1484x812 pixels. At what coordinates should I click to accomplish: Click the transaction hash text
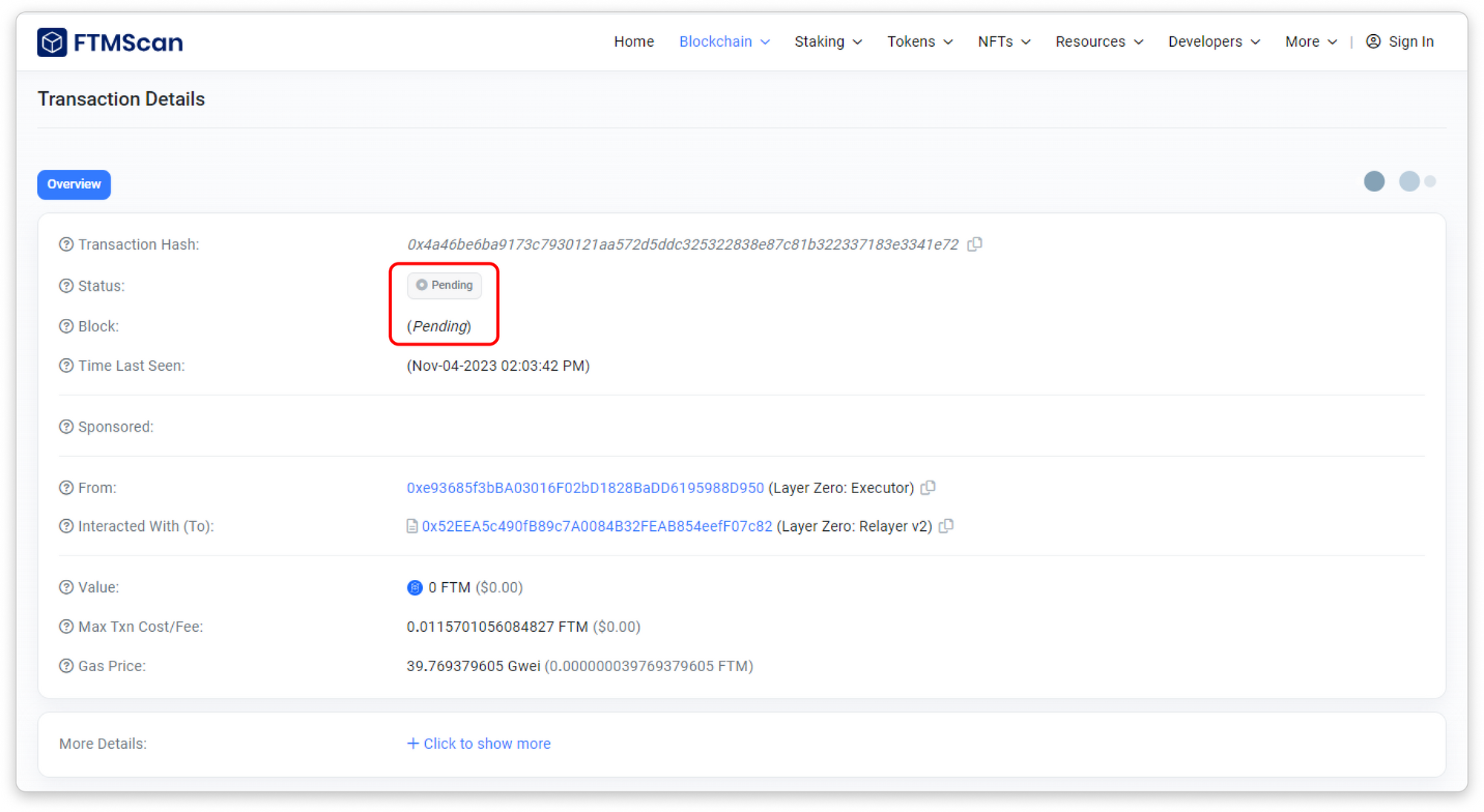(683, 245)
